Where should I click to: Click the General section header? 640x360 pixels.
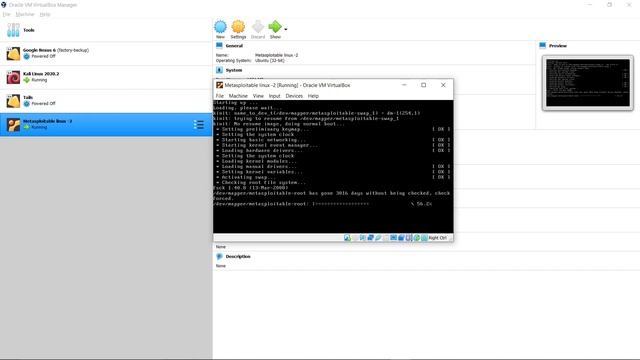[x=234, y=46]
